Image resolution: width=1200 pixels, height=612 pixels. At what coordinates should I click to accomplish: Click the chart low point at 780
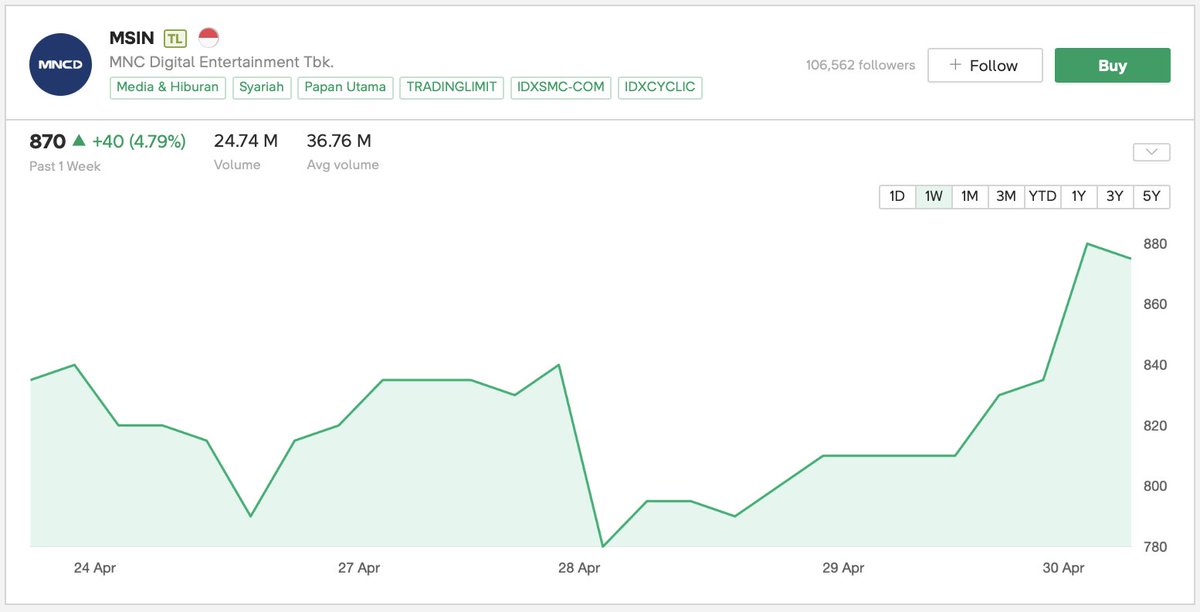click(602, 546)
